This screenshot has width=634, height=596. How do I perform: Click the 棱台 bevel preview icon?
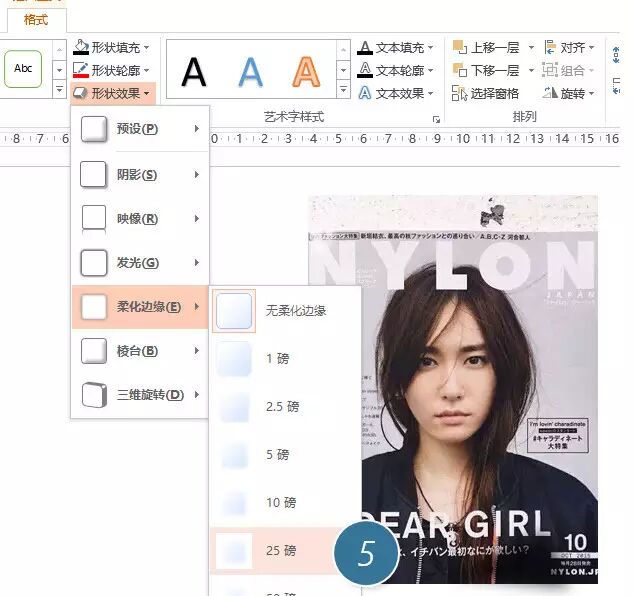click(x=94, y=351)
